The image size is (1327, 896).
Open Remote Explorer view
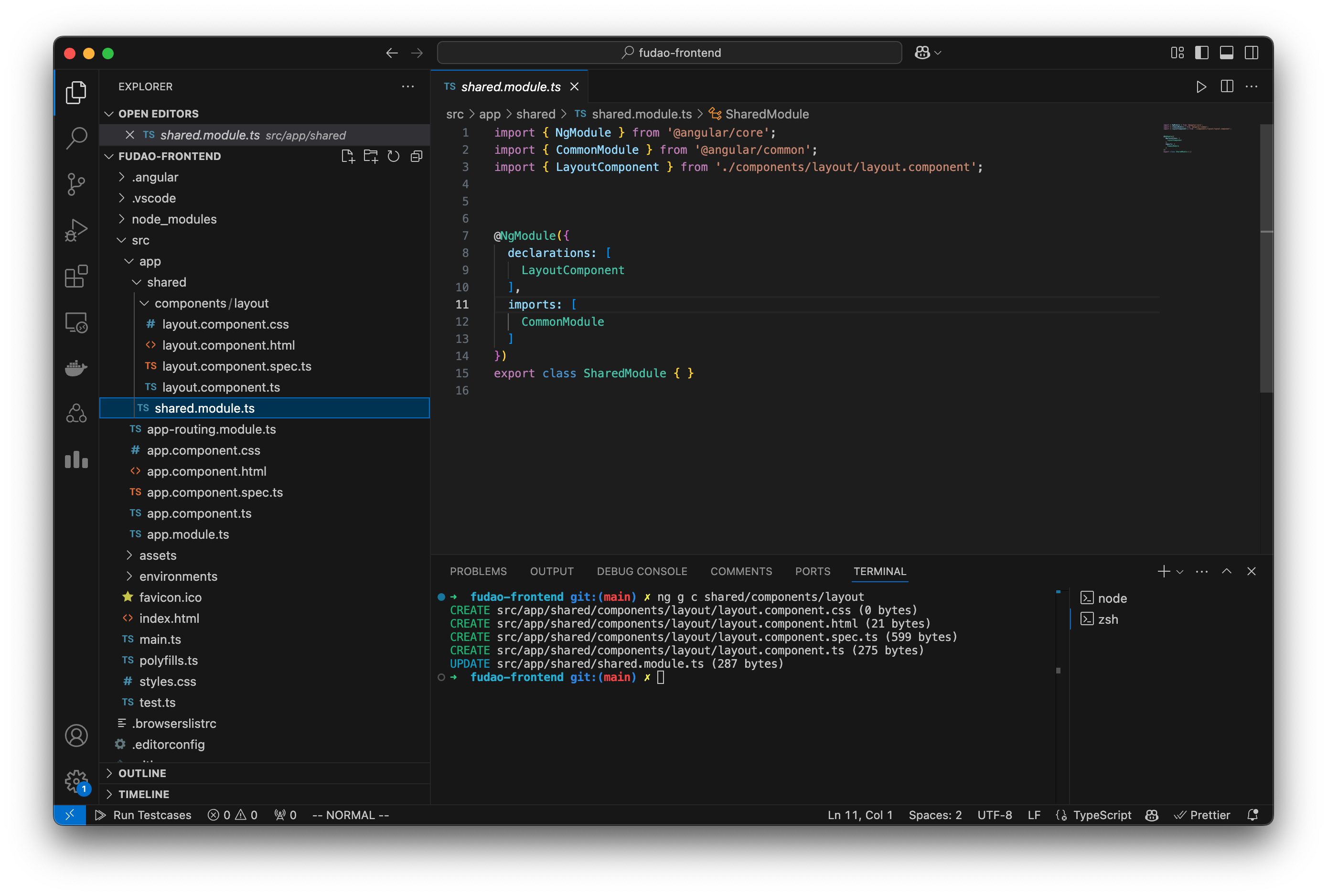76,323
